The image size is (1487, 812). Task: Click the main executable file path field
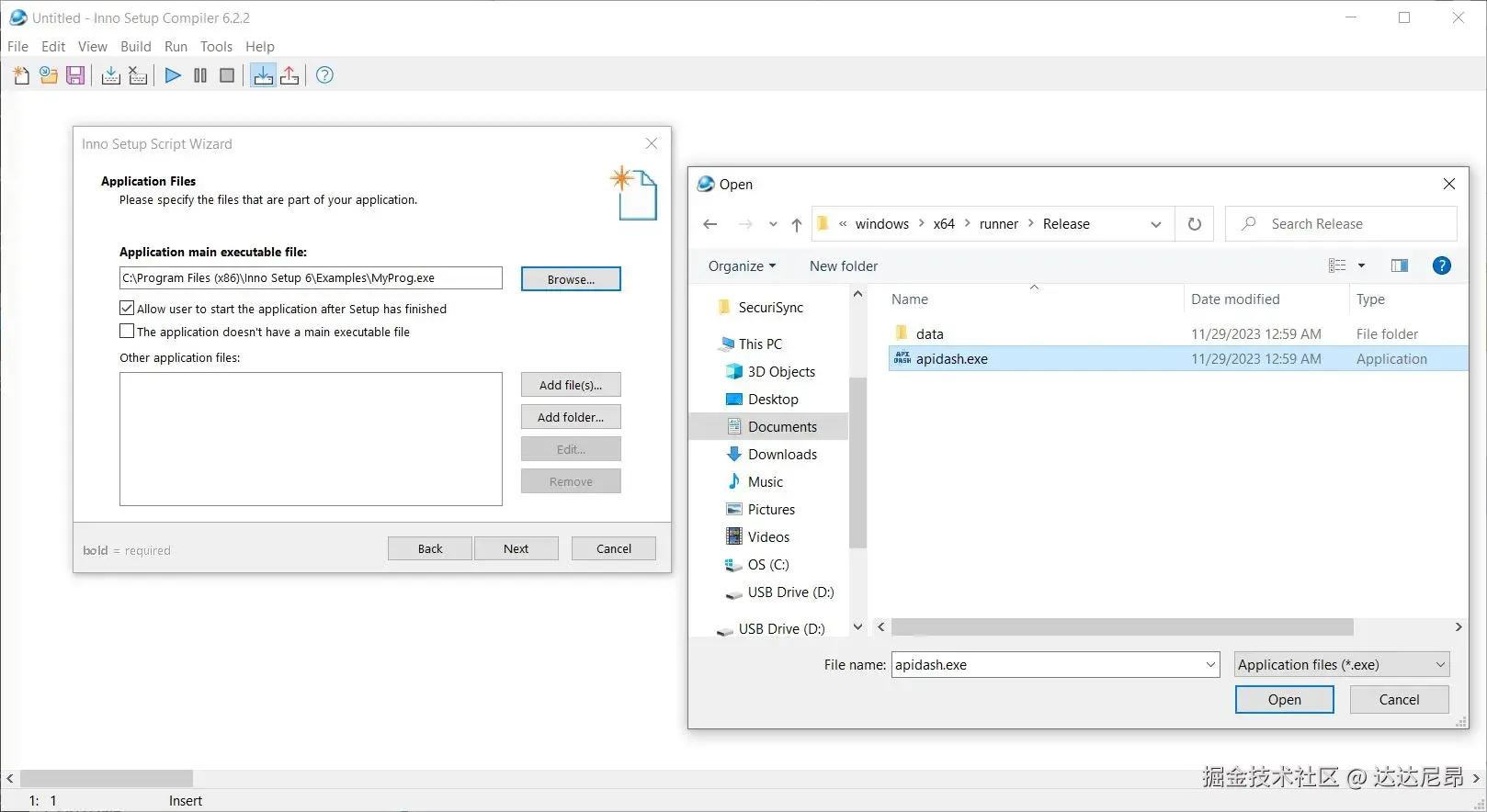(x=311, y=277)
